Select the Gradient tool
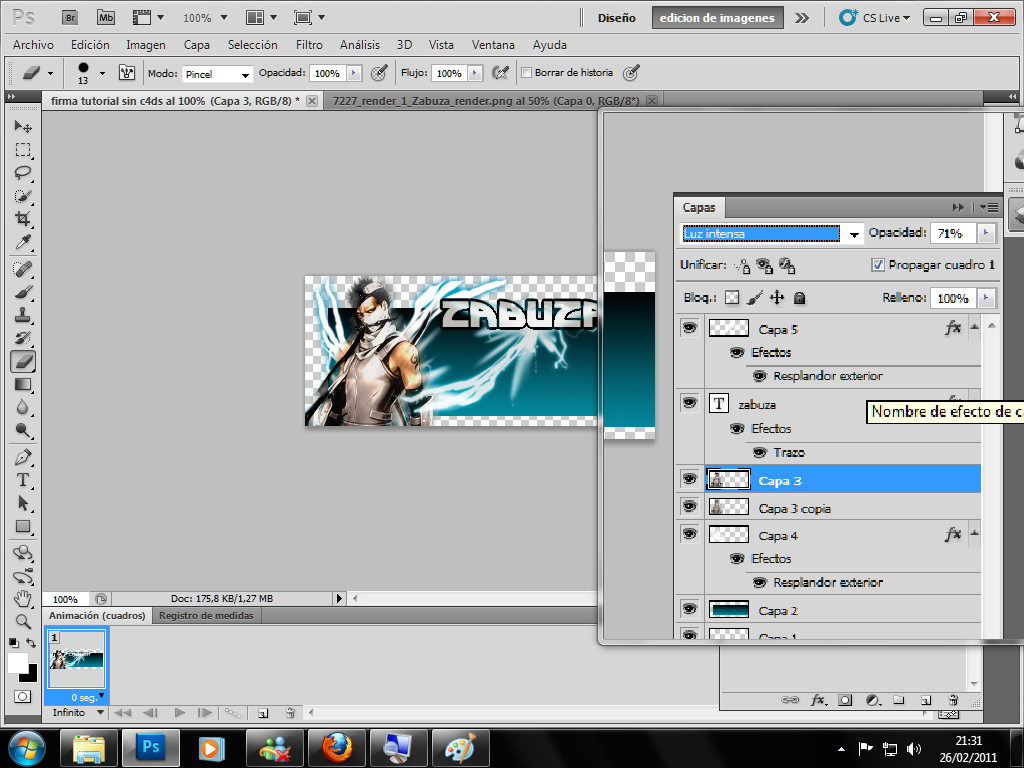Viewport: 1024px width, 768px height. coord(23,384)
